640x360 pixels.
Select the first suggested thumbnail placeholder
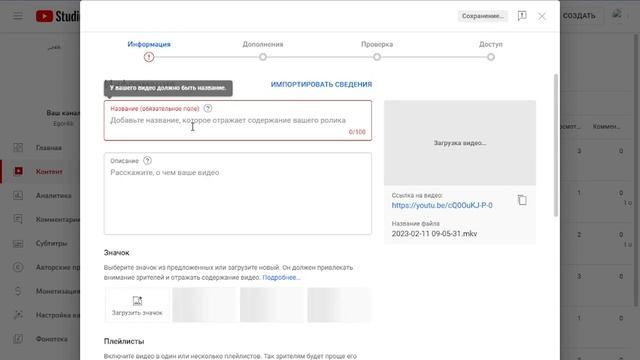coord(204,305)
